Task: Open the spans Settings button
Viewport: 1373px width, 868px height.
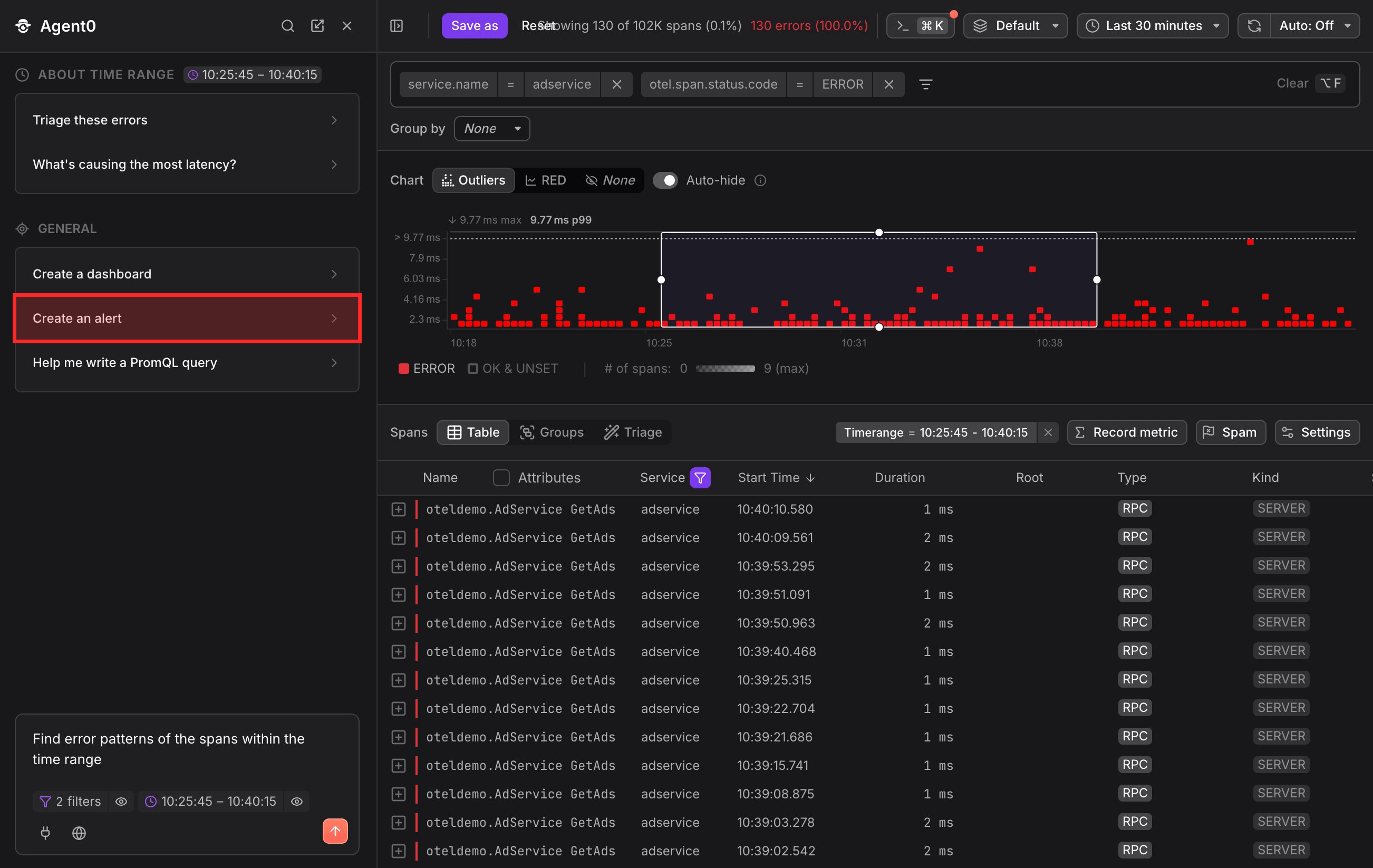Action: click(x=1317, y=432)
